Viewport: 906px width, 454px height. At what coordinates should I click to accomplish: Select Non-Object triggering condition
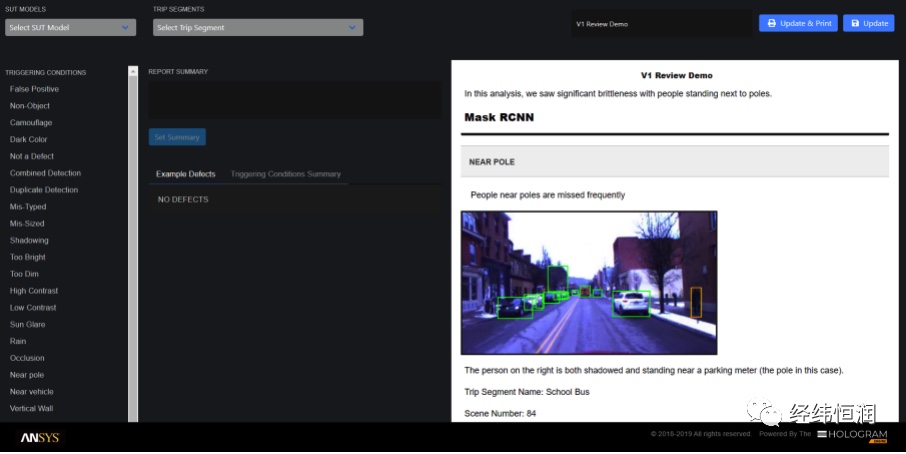point(29,106)
